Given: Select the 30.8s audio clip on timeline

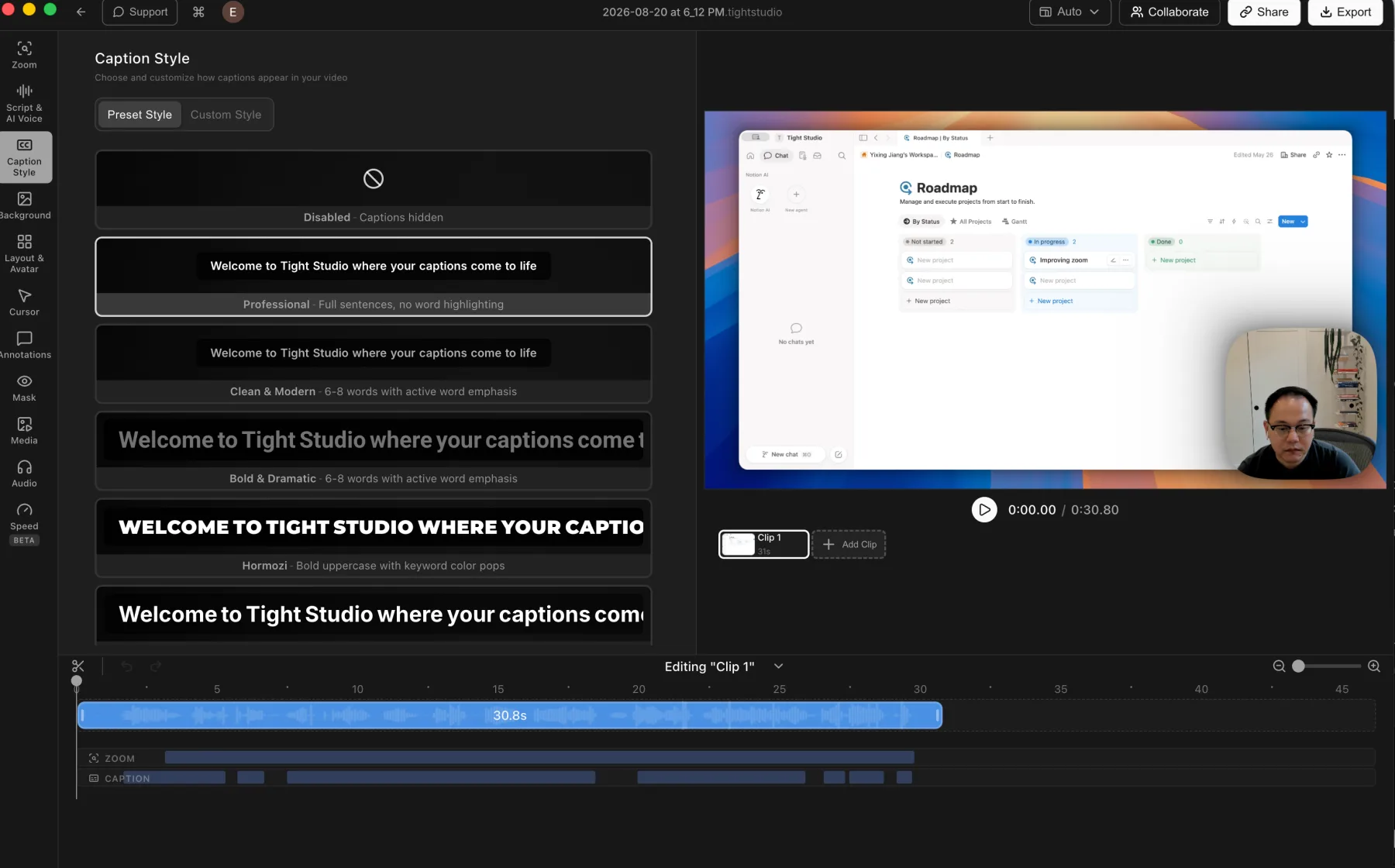Looking at the screenshot, I should (x=510, y=715).
